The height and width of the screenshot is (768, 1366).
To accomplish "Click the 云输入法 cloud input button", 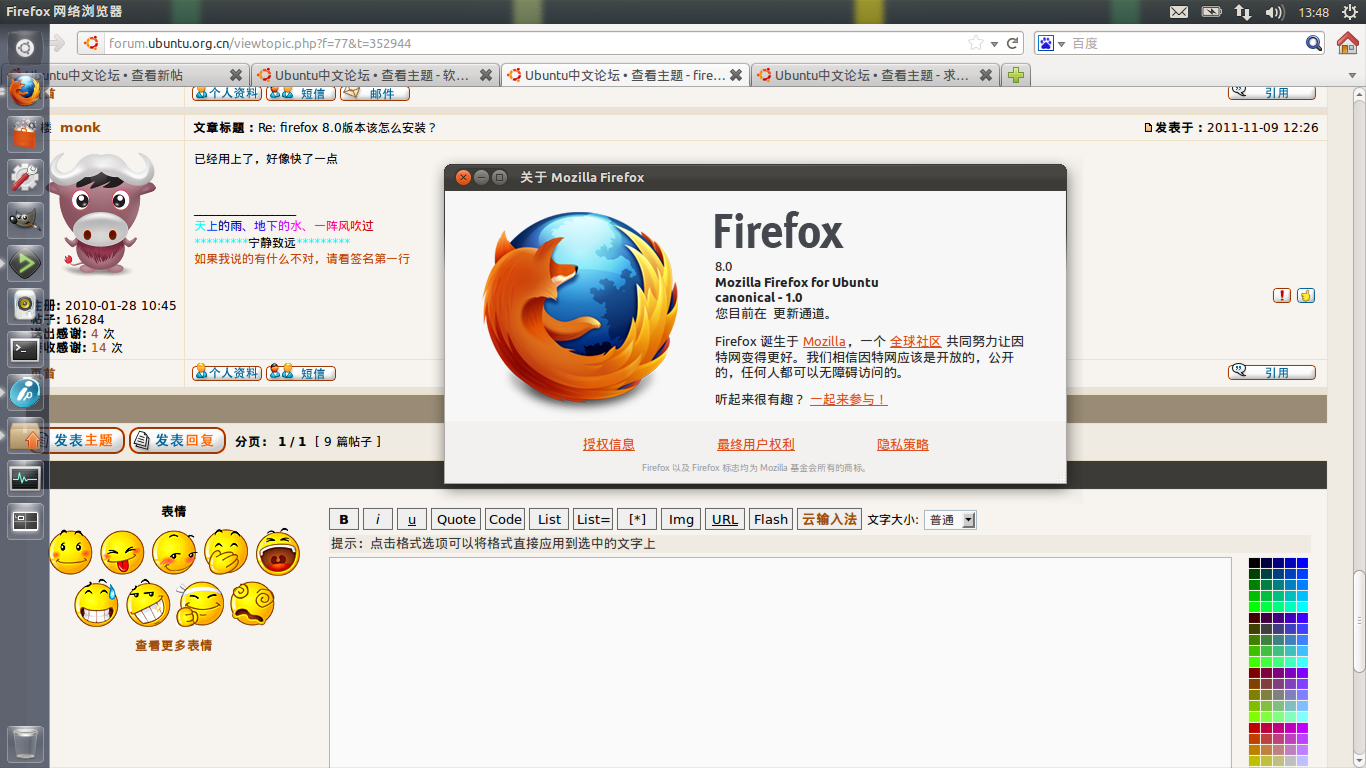I will (x=829, y=519).
